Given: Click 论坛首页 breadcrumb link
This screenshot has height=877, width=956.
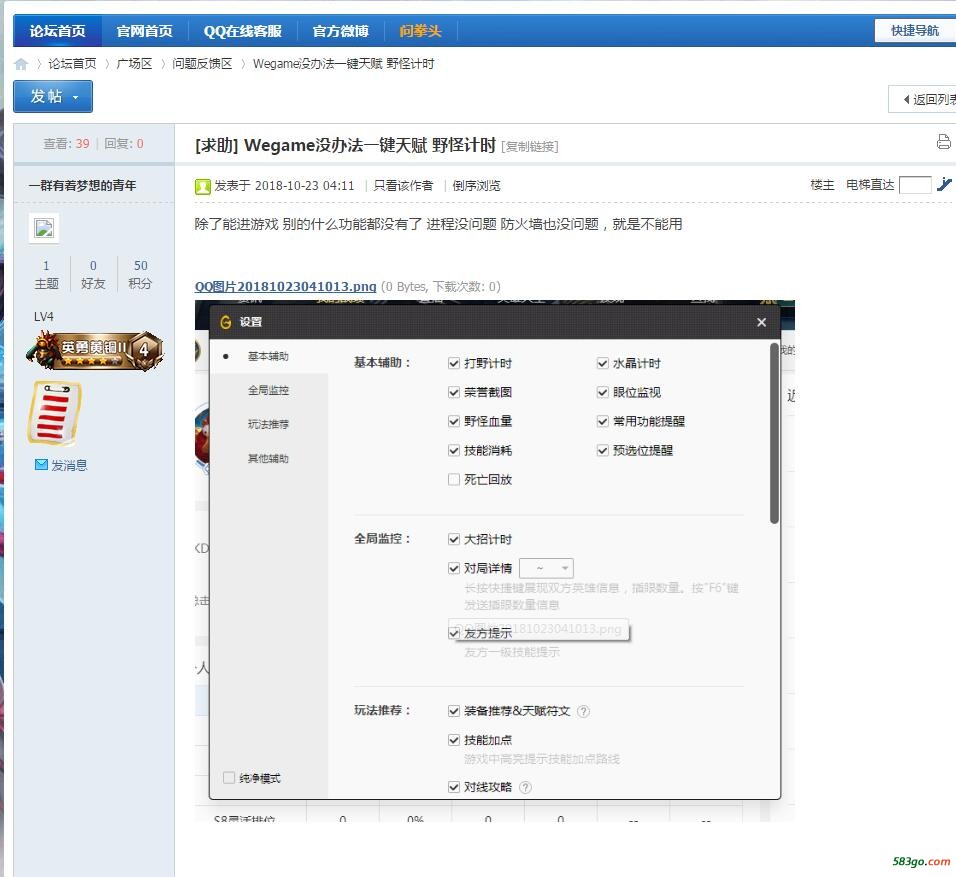Looking at the screenshot, I should pos(72,64).
